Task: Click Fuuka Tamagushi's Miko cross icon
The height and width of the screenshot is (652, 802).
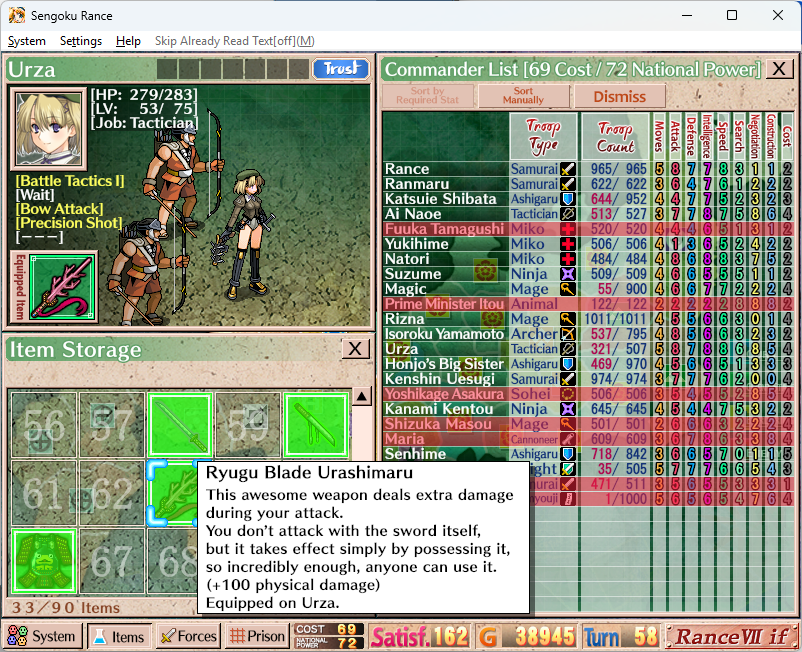Action: (x=568, y=229)
